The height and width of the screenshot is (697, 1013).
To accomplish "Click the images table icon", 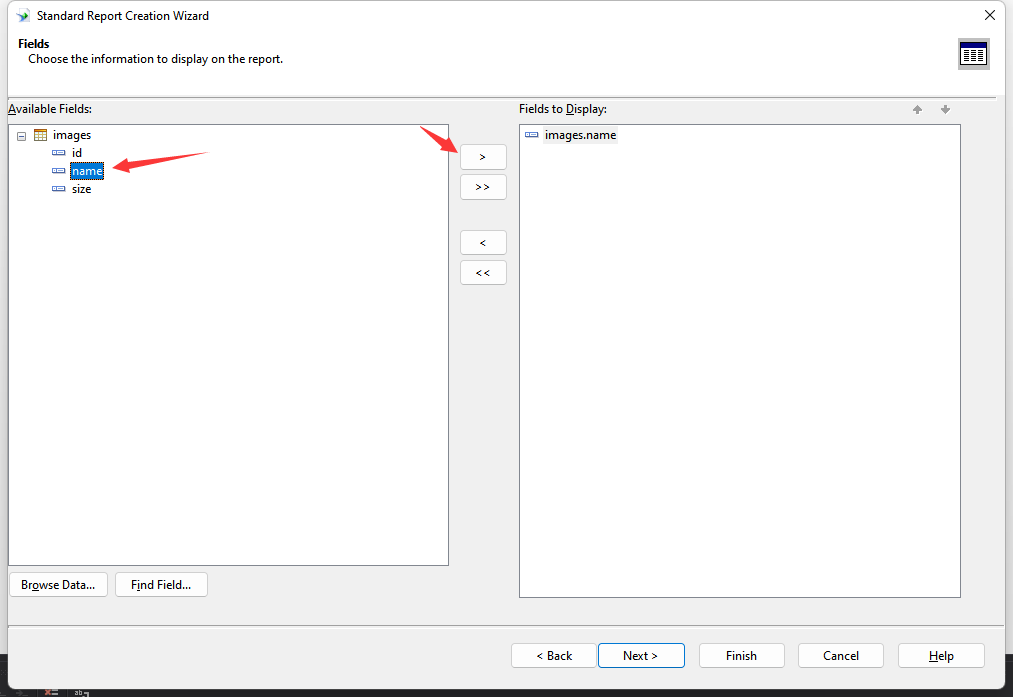I will point(40,135).
